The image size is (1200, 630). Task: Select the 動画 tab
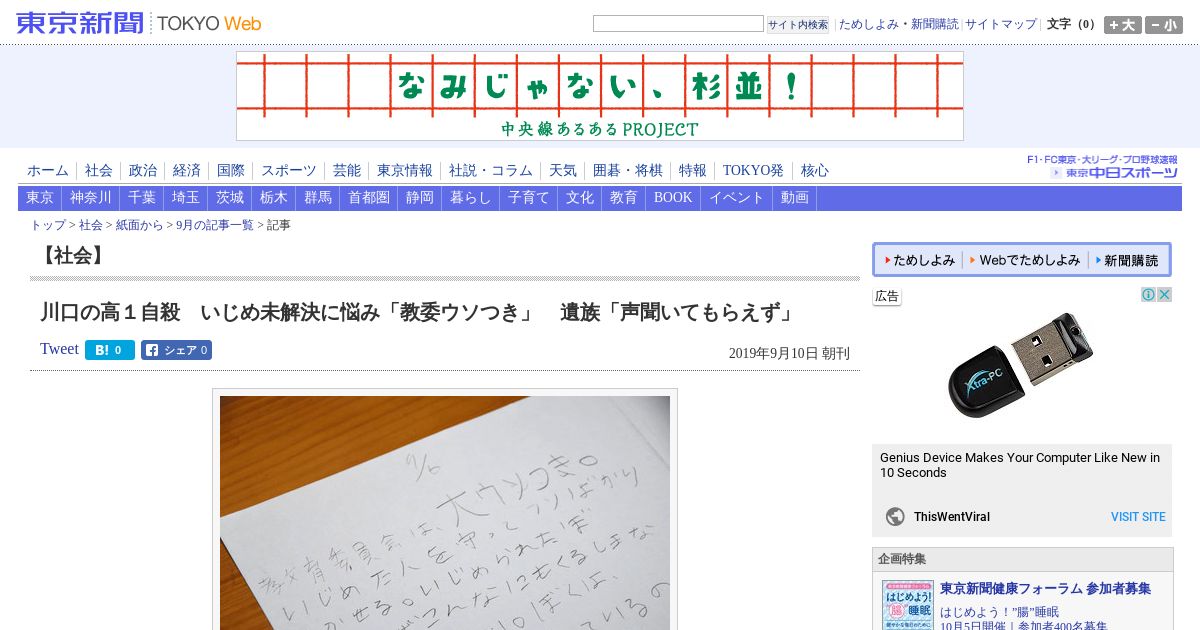pyautogui.click(x=795, y=198)
